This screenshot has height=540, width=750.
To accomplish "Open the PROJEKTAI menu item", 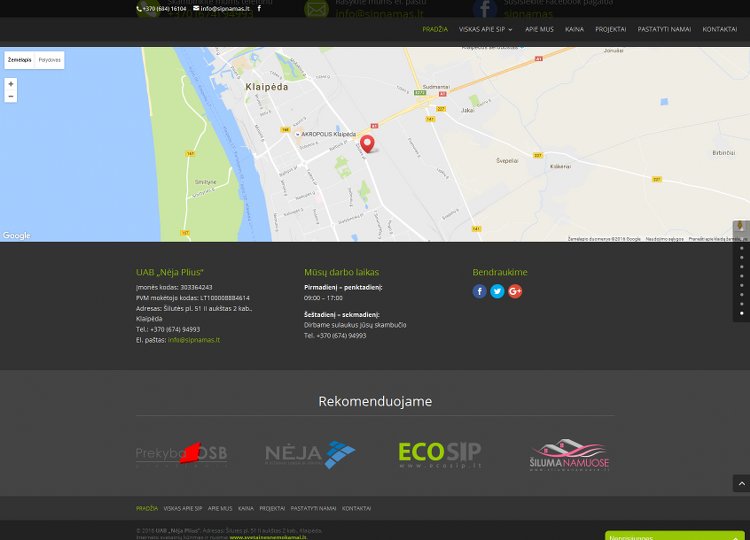I will tap(610, 29).
